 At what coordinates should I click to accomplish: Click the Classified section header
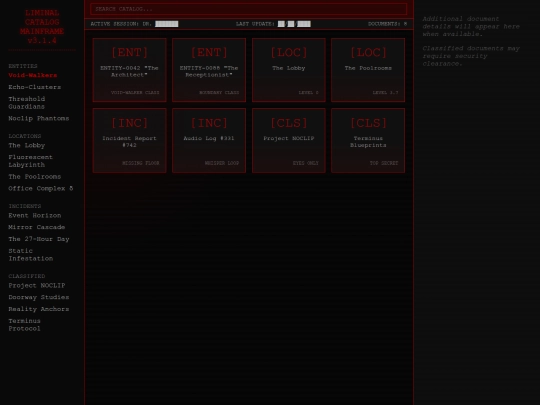pos(27,276)
